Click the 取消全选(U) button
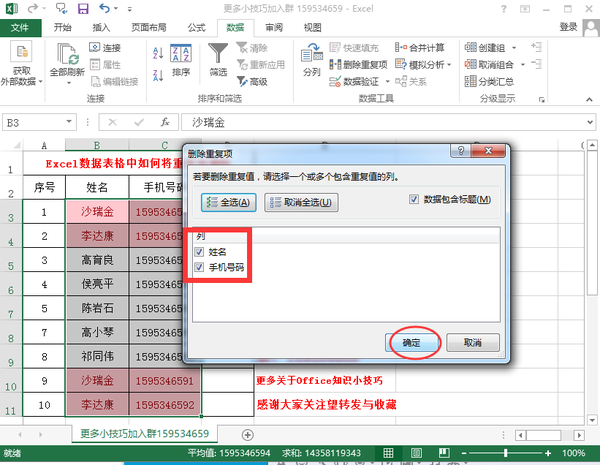Screen dimensions: 600x465 pyautogui.click(x=301, y=202)
